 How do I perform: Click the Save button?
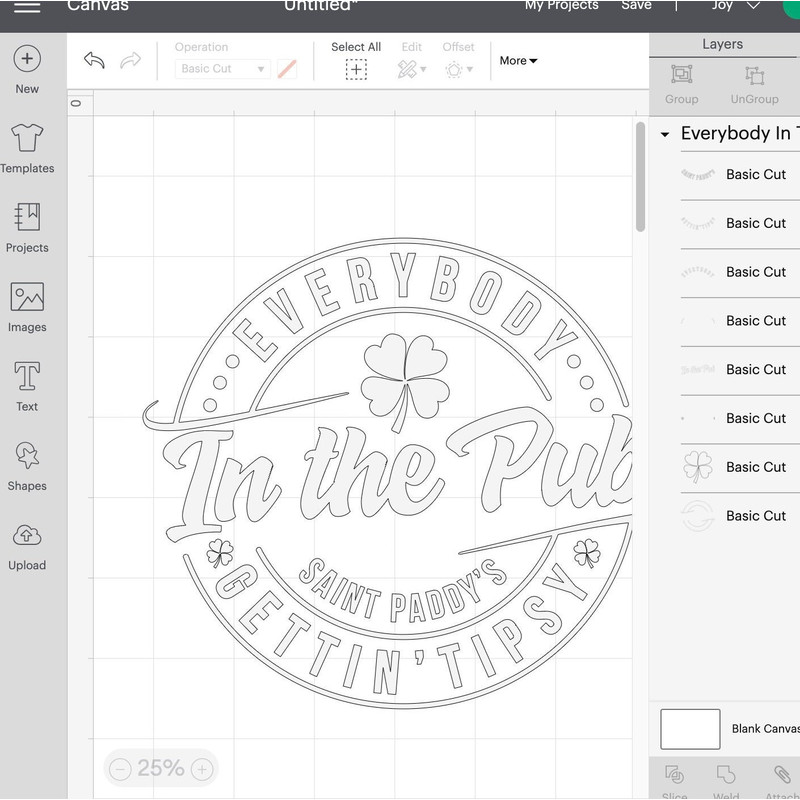pyautogui.click(x=637, y=6)
